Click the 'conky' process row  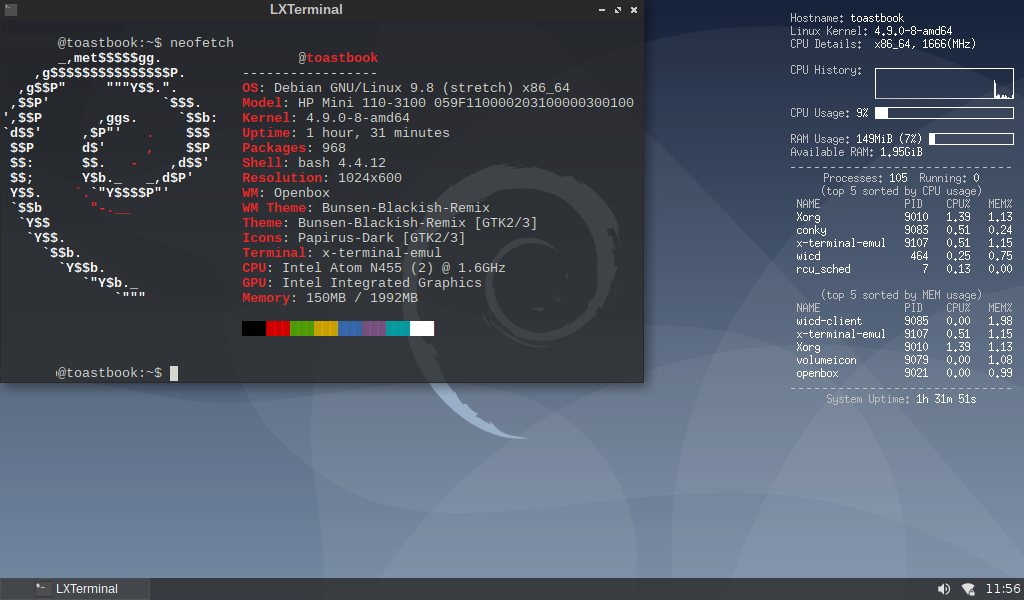click(904, 230)
